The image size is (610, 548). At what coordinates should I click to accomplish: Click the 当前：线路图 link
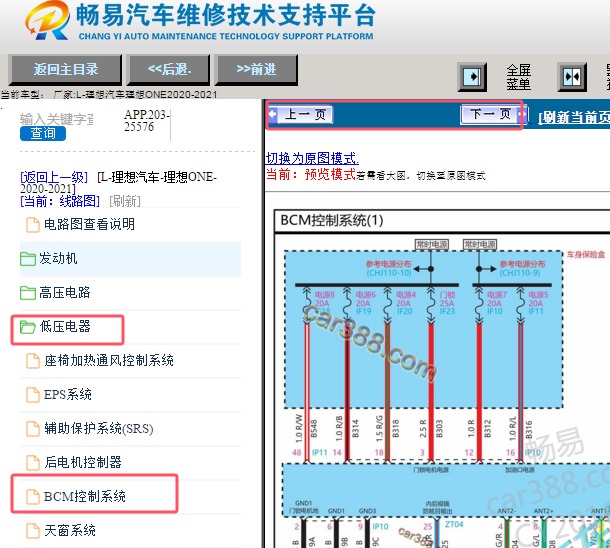(x=60, y=201)
